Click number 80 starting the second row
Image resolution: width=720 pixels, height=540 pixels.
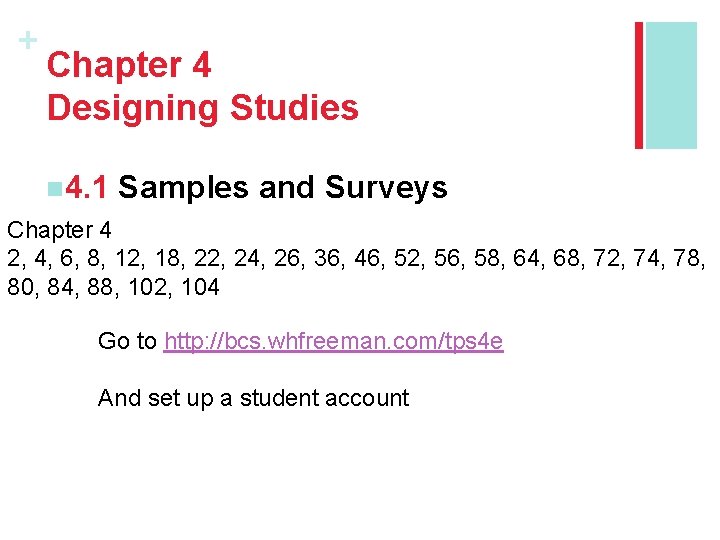pos(21,288)
